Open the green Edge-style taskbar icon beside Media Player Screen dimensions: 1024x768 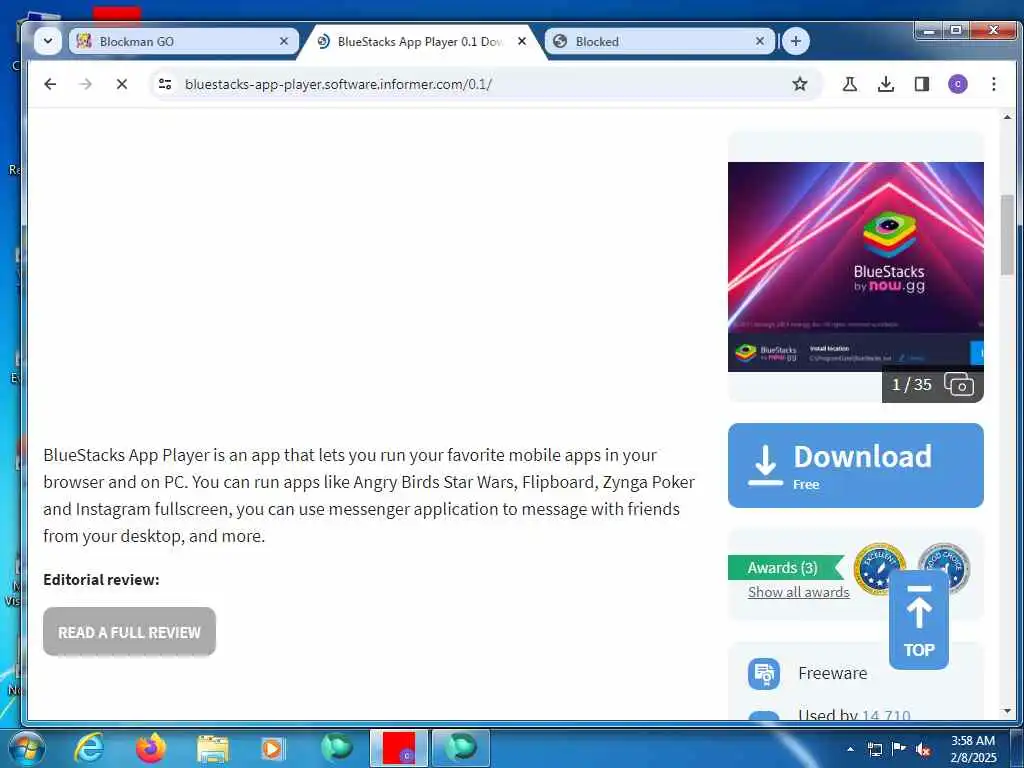[x=336, y=748]
